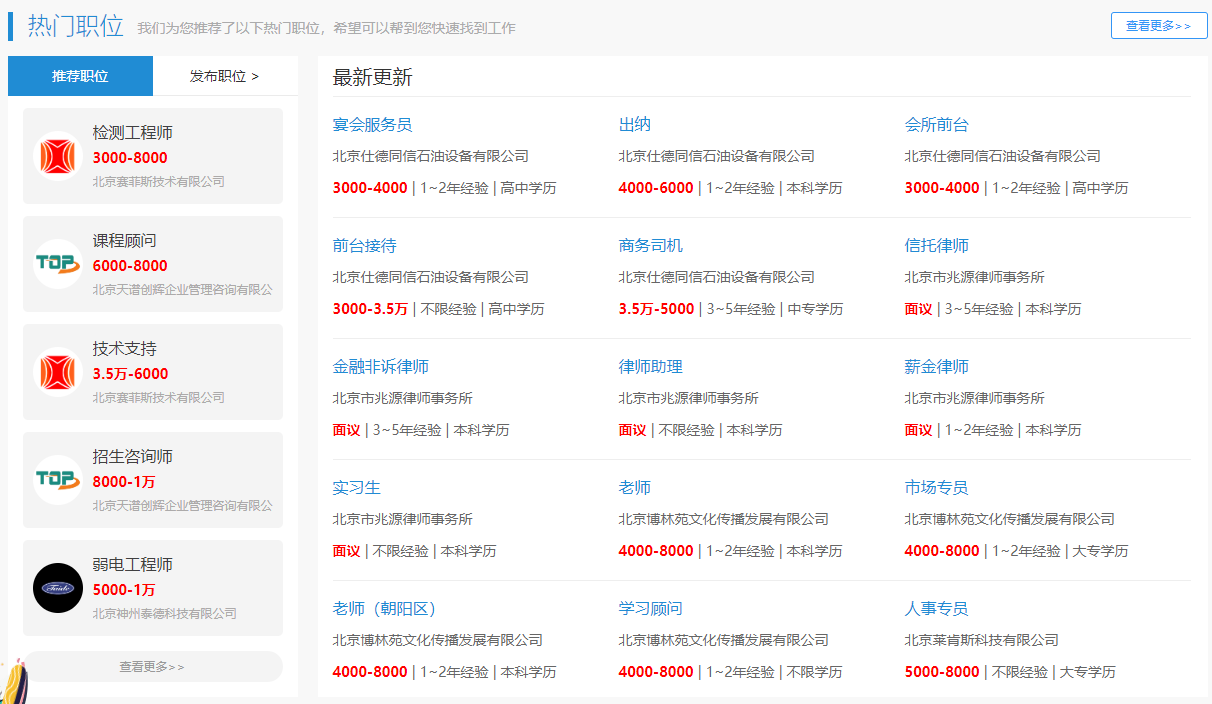Click 查看更多 button at top right

1158,26
